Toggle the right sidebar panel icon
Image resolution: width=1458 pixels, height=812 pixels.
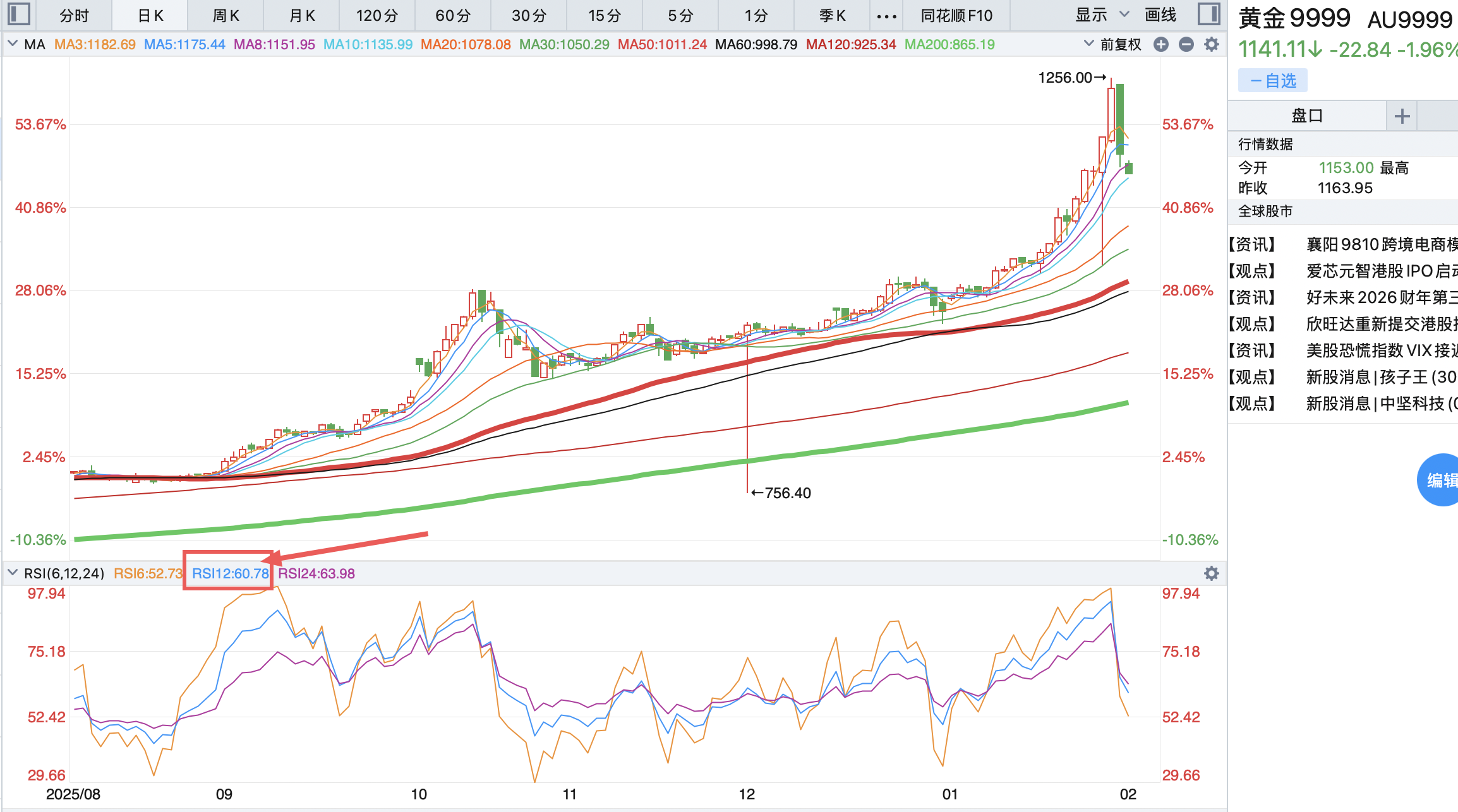click(x=1208, y=14)
